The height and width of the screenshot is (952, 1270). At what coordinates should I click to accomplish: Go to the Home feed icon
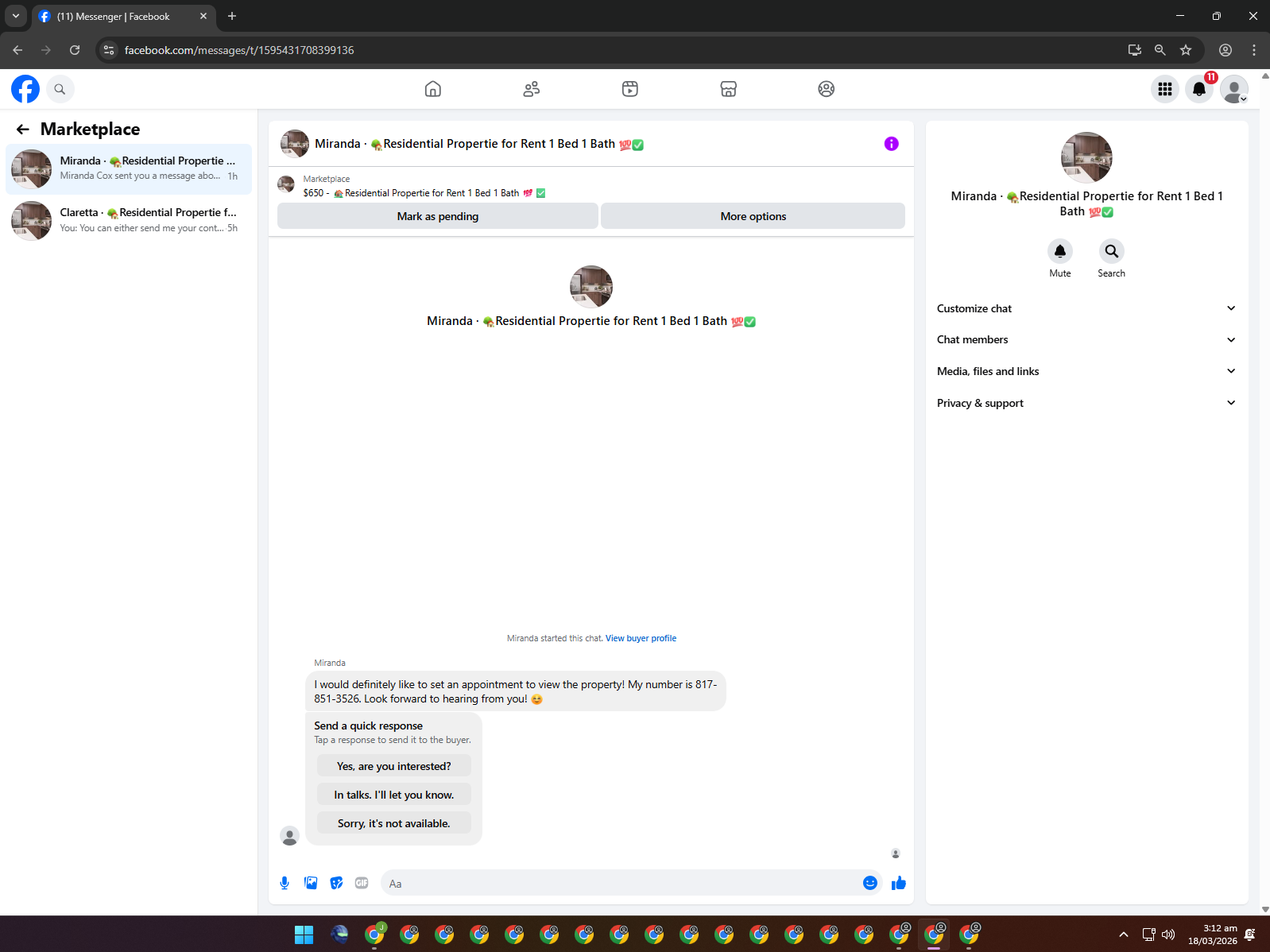click(433, 89)
